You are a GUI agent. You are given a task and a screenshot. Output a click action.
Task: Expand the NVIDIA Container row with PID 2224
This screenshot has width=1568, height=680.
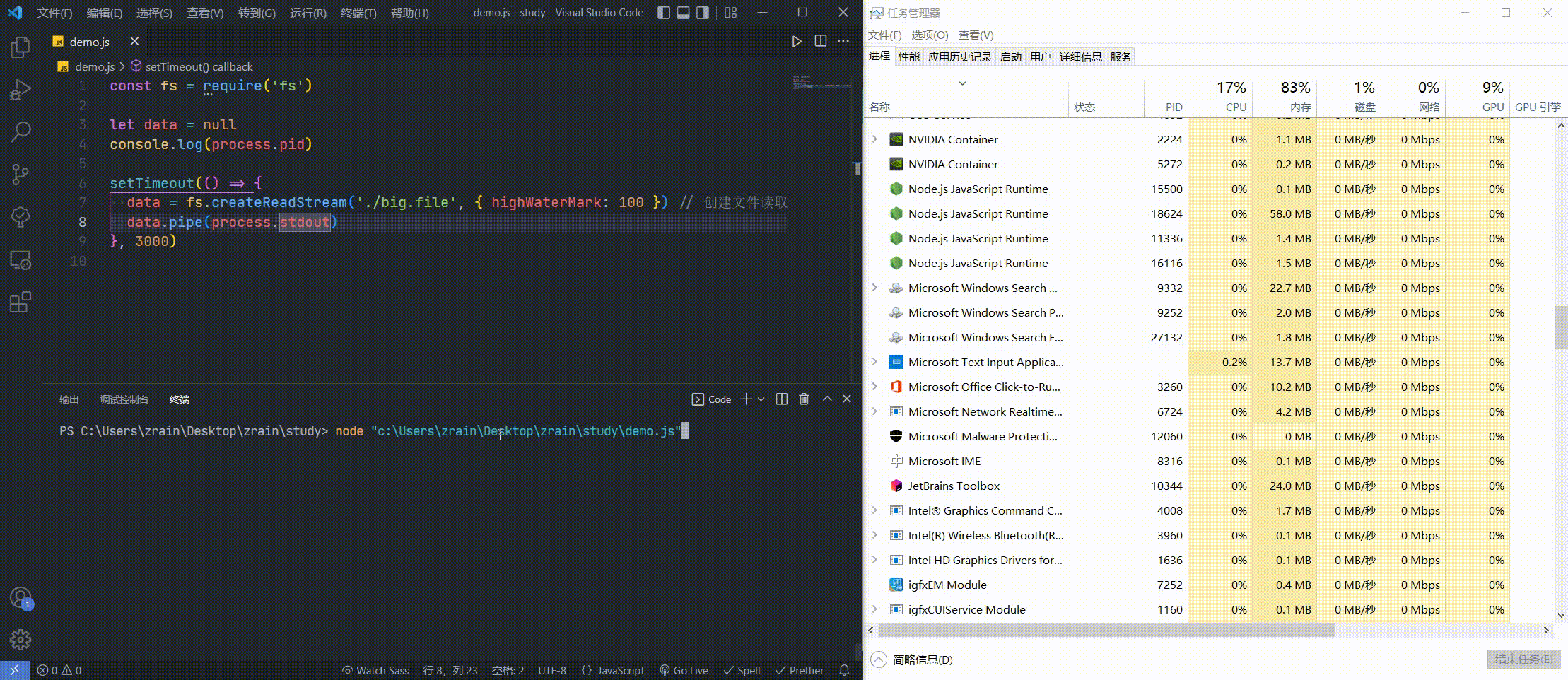[874, 139]
